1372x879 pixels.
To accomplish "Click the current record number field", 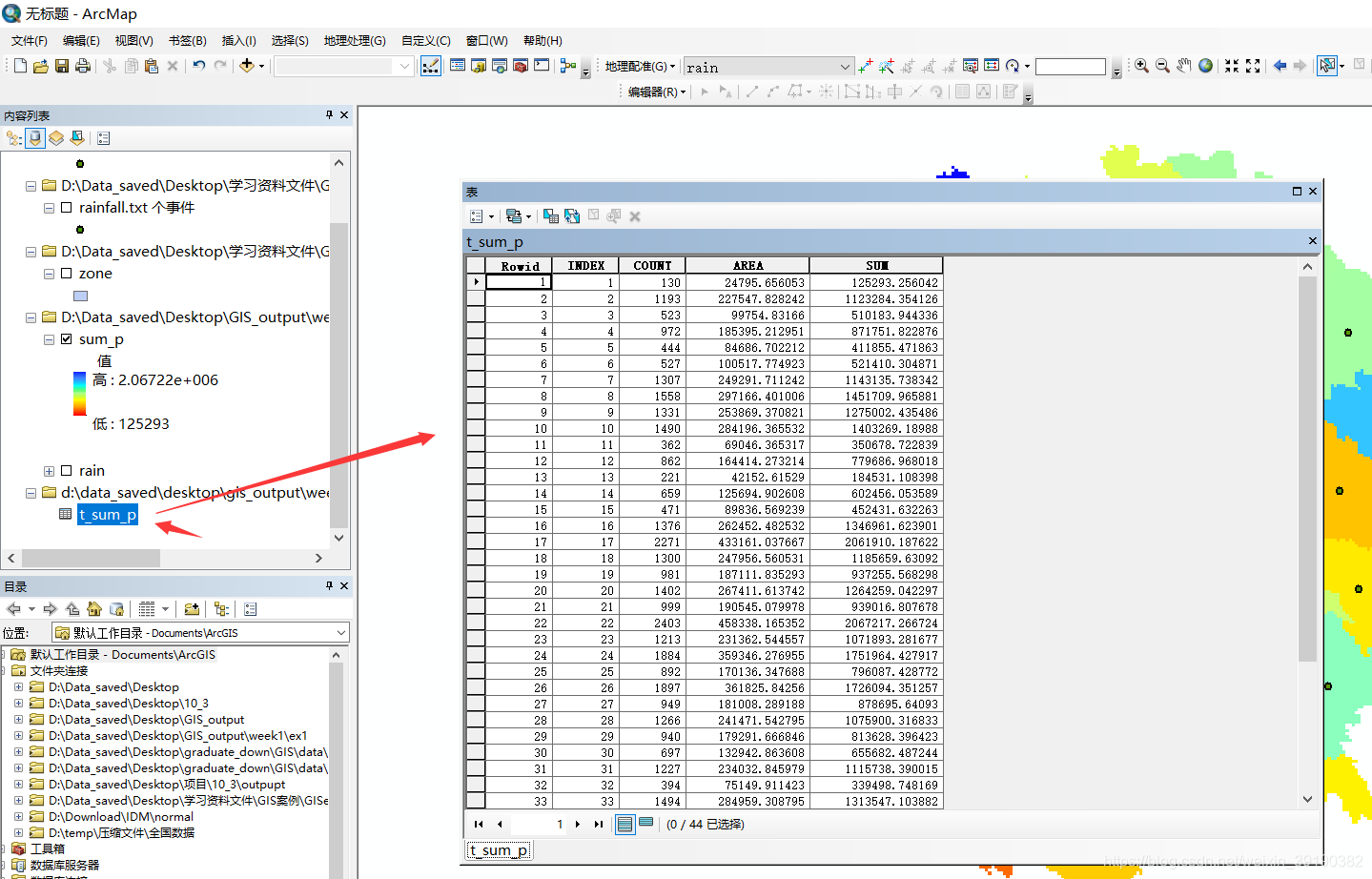I will point(538,824).
